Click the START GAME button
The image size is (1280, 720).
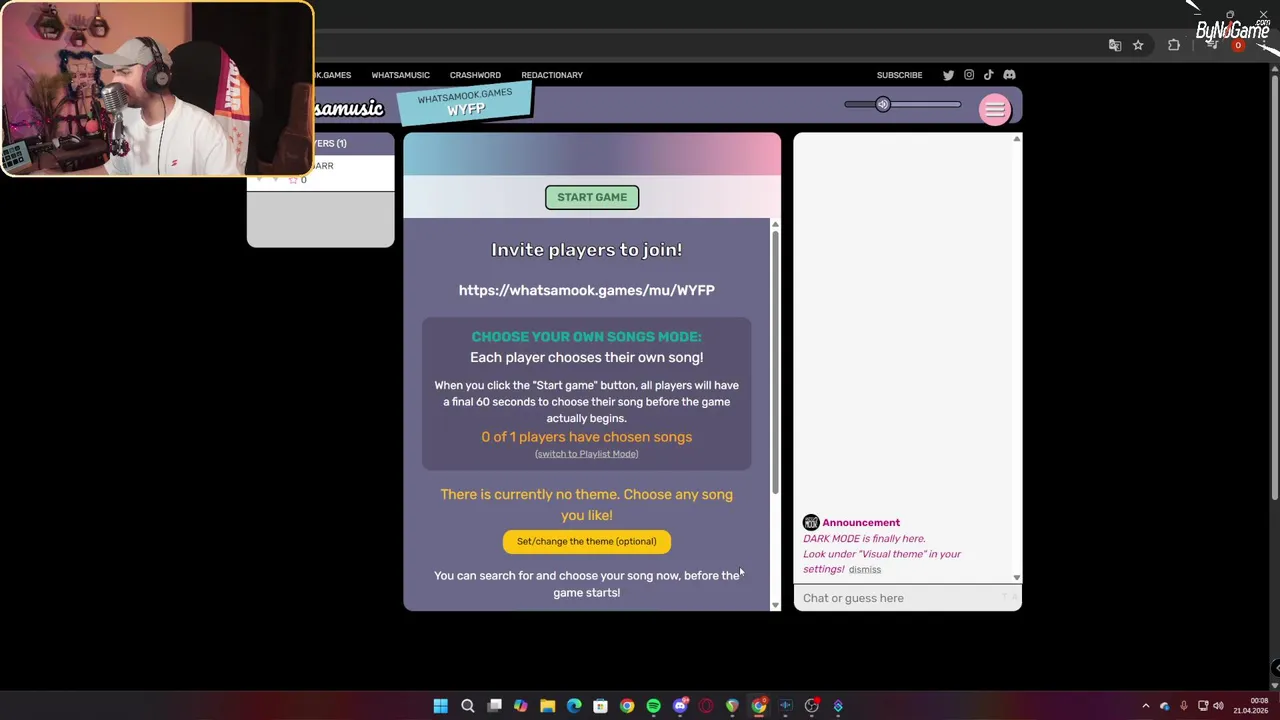[592, 197]
